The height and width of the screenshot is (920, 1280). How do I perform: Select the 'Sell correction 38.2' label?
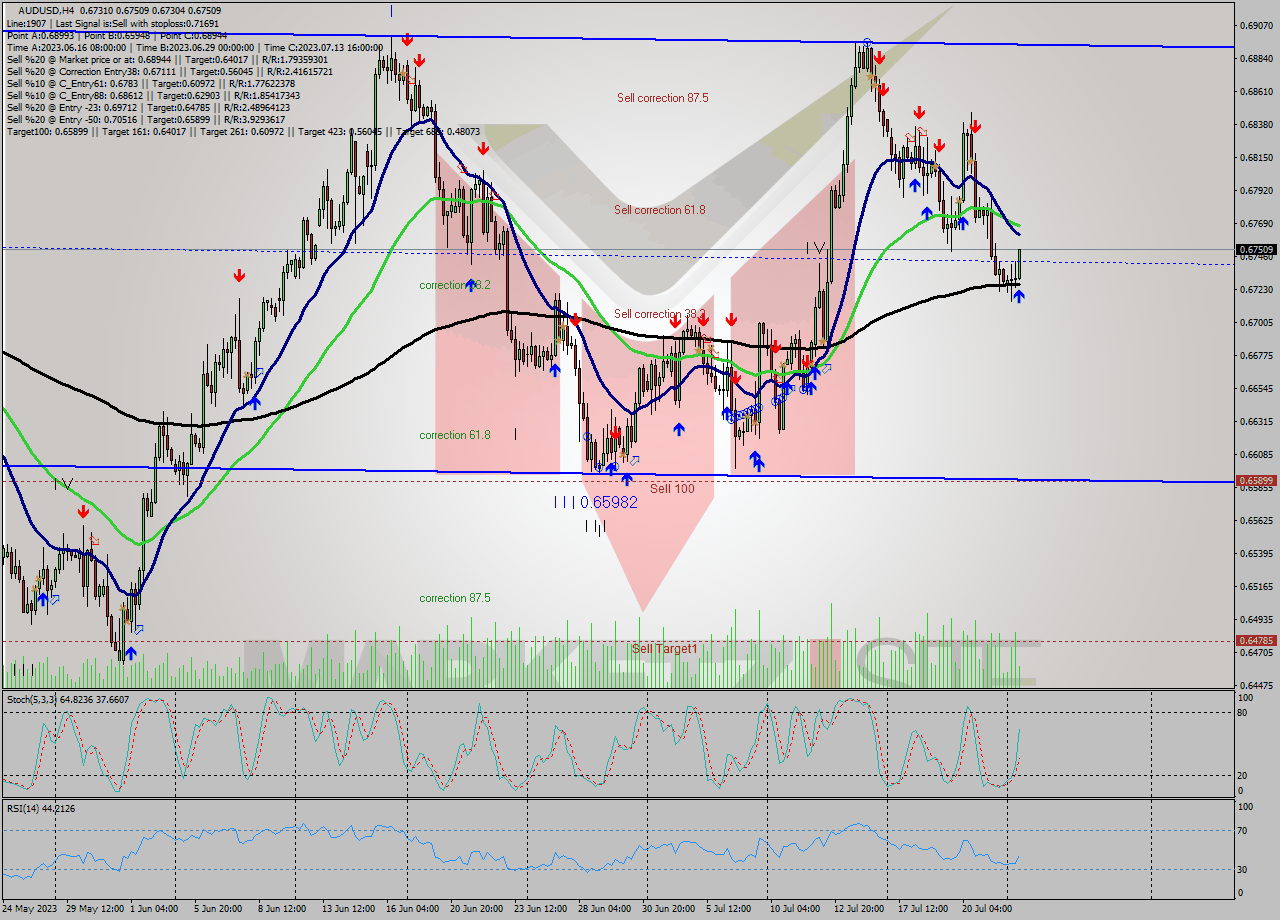(x=660, y=314)
